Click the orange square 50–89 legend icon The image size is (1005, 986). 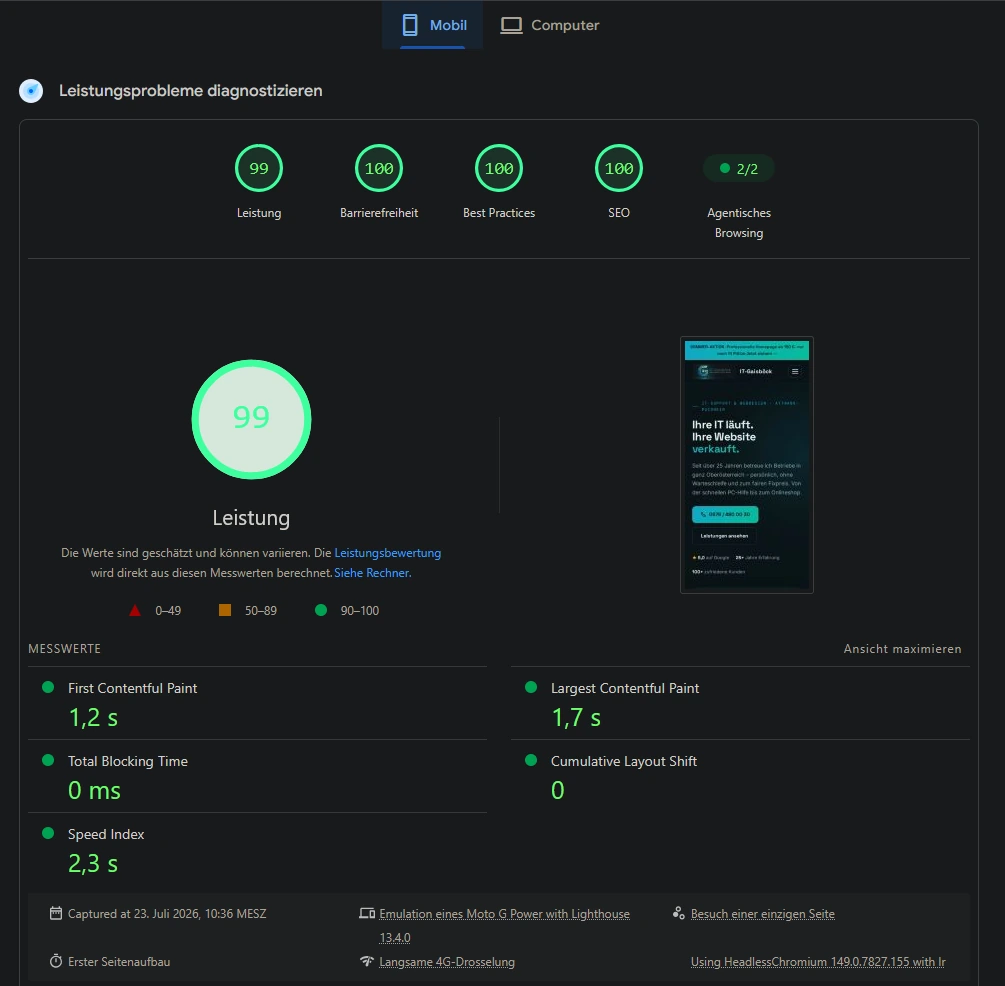coord(225,610)
